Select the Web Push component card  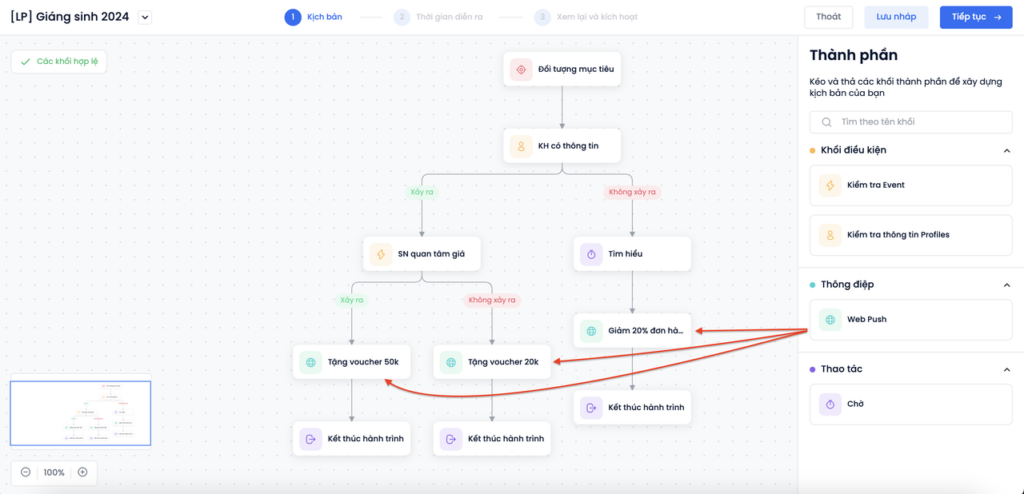(x=910, y=320)
